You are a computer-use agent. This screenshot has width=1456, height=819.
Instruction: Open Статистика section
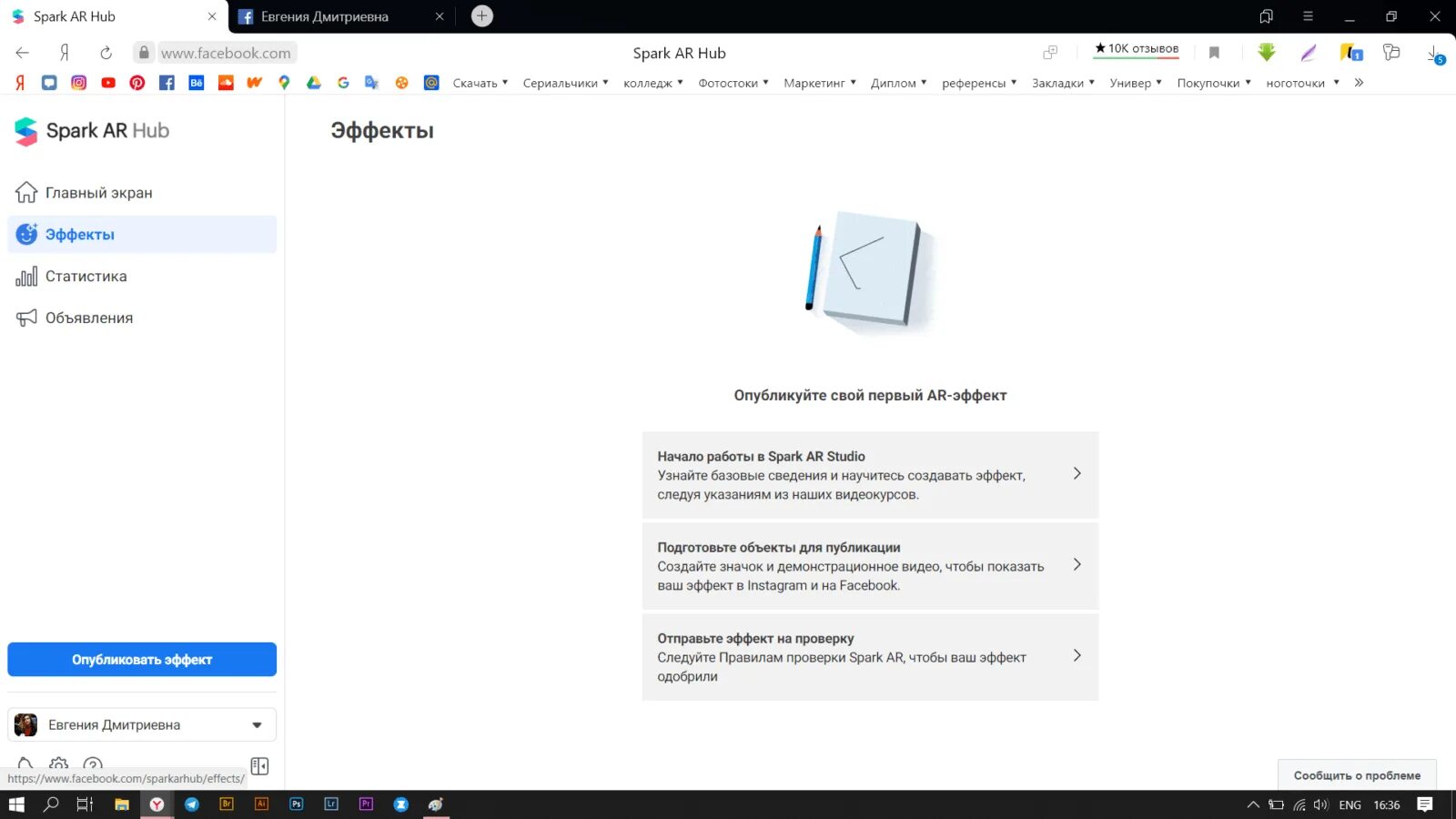142,277
